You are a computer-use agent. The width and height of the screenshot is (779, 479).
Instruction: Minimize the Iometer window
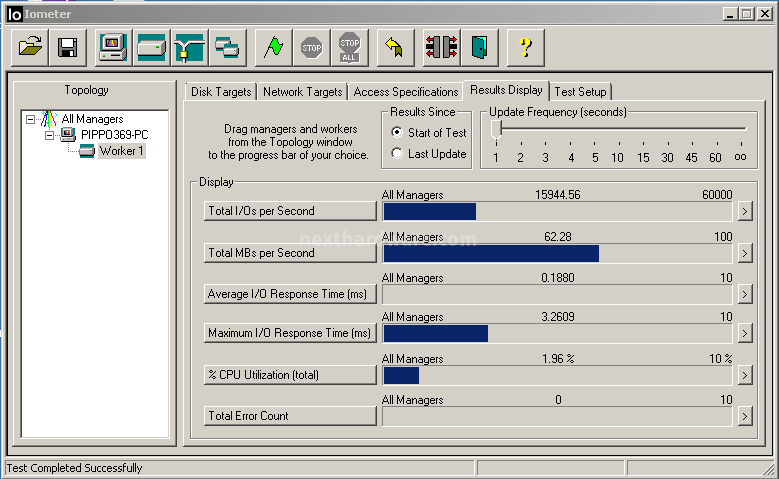click(x=729, y=14)
